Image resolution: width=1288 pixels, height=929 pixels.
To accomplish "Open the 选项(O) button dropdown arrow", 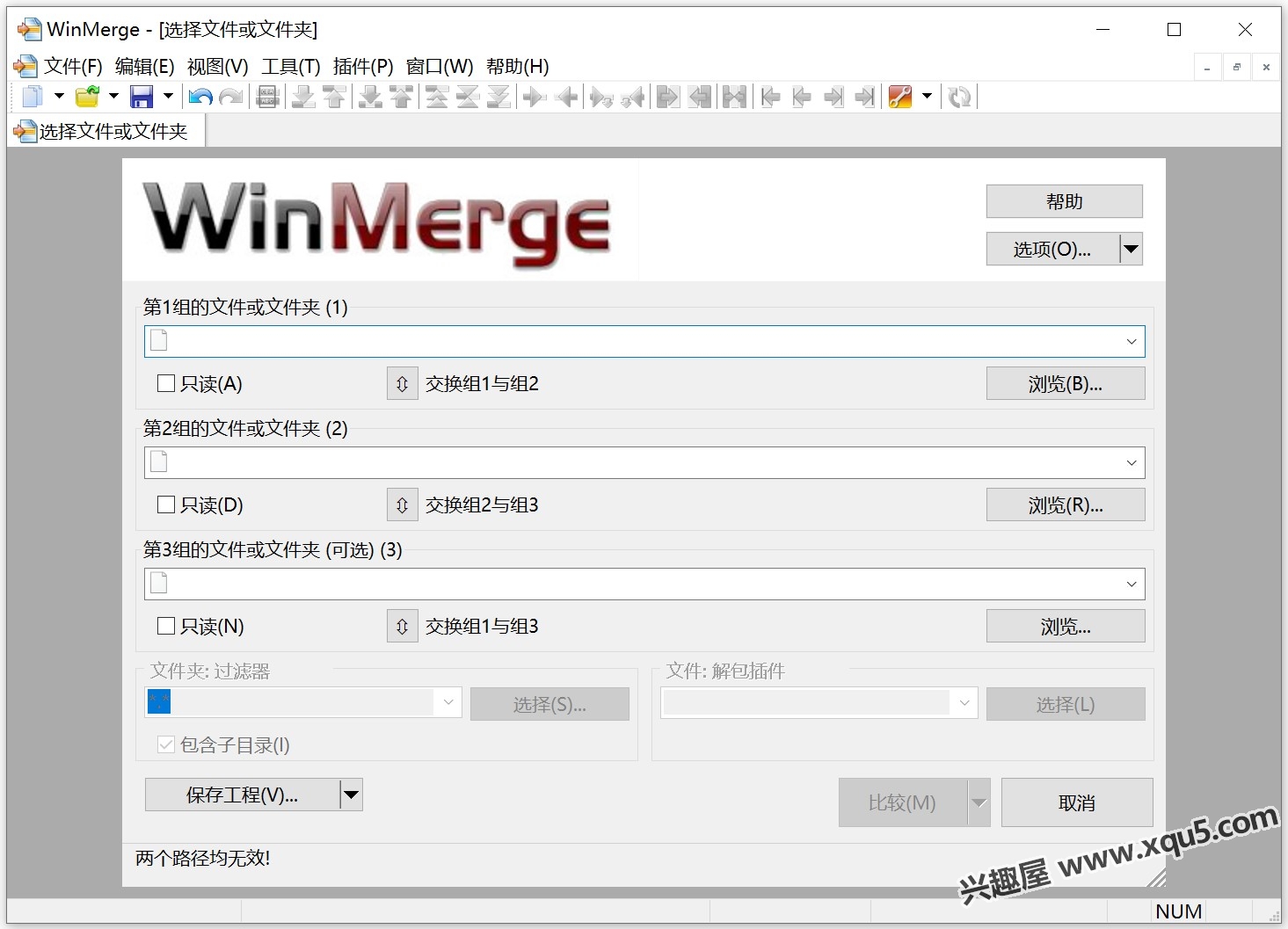I will click(x=1132, y=249).
